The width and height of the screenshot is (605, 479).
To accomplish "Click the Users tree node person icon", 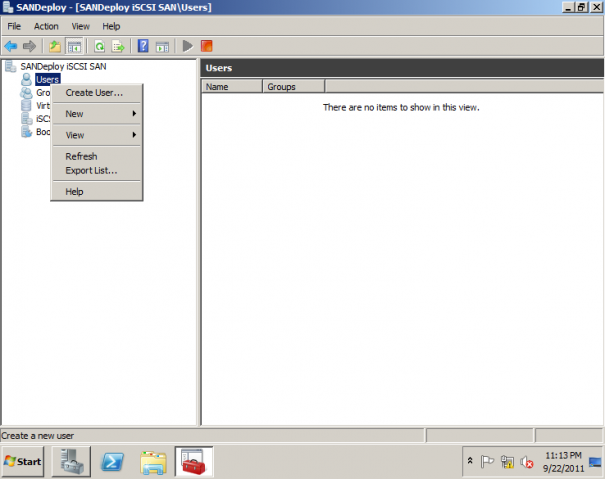I will (27, 80).
